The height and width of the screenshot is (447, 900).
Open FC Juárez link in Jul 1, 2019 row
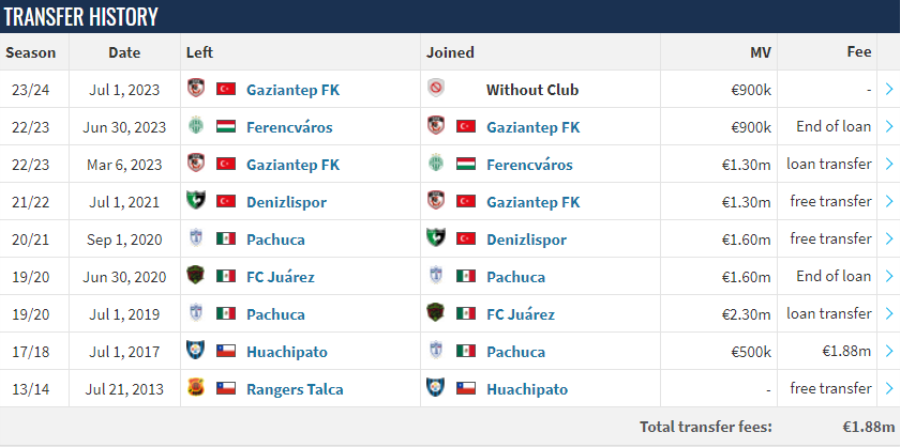tap(521, 314)
